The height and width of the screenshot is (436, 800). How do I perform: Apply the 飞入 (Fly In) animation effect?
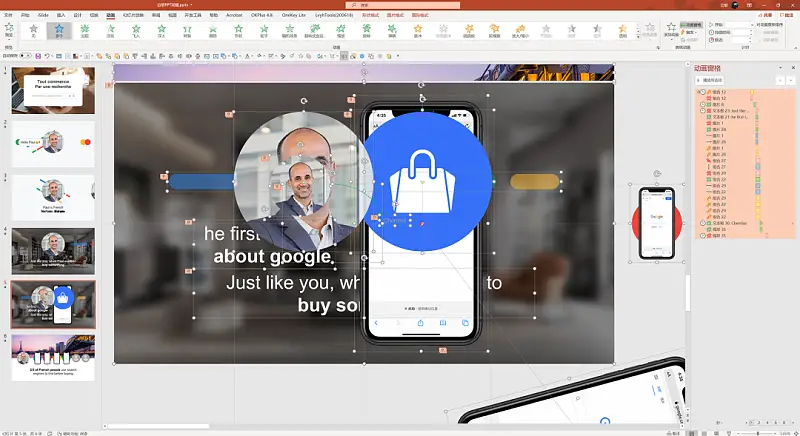click(136, 31)
